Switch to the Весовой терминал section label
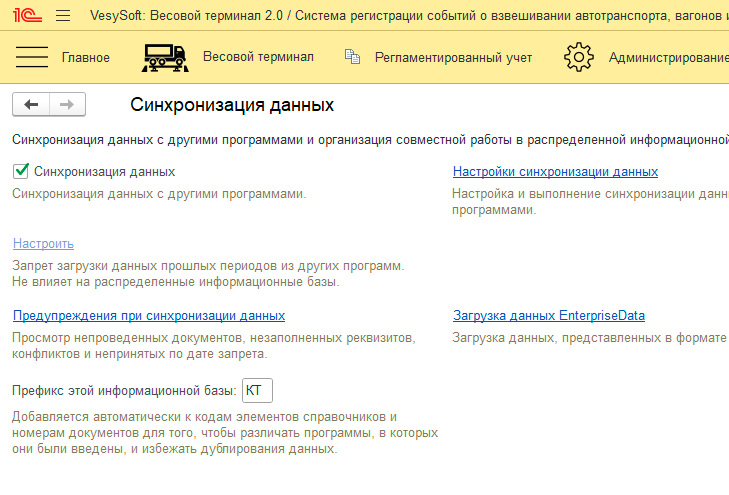The image size is (729, 495). 258,57
